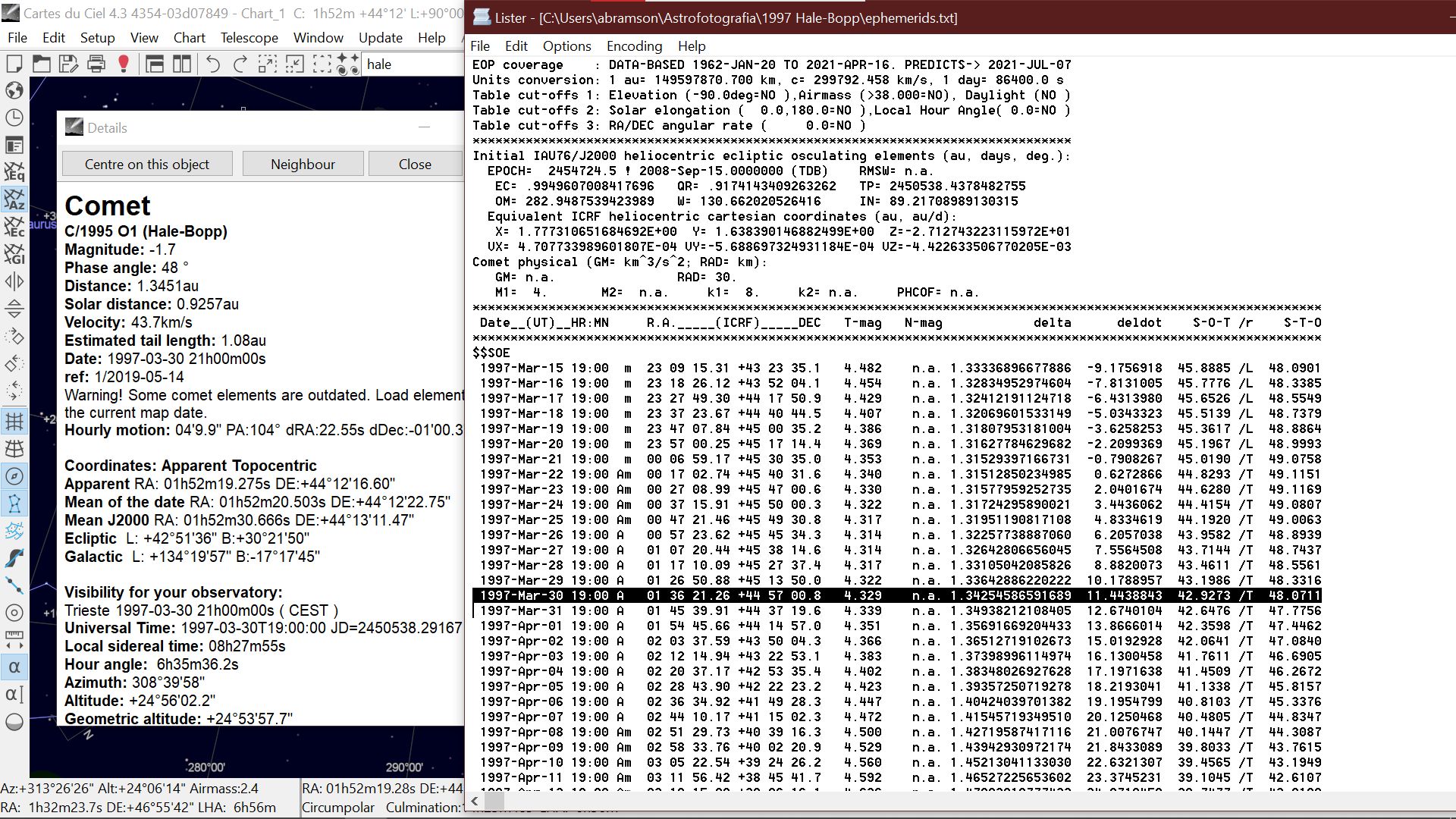Toggle the horizon display icon

(14, 722)
